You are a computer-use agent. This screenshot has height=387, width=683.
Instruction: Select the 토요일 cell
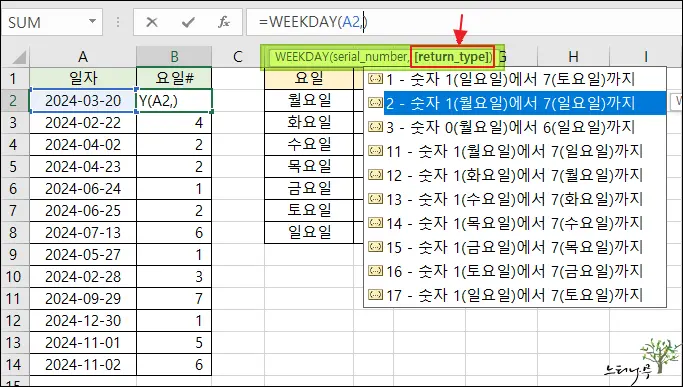click(309, 210)
